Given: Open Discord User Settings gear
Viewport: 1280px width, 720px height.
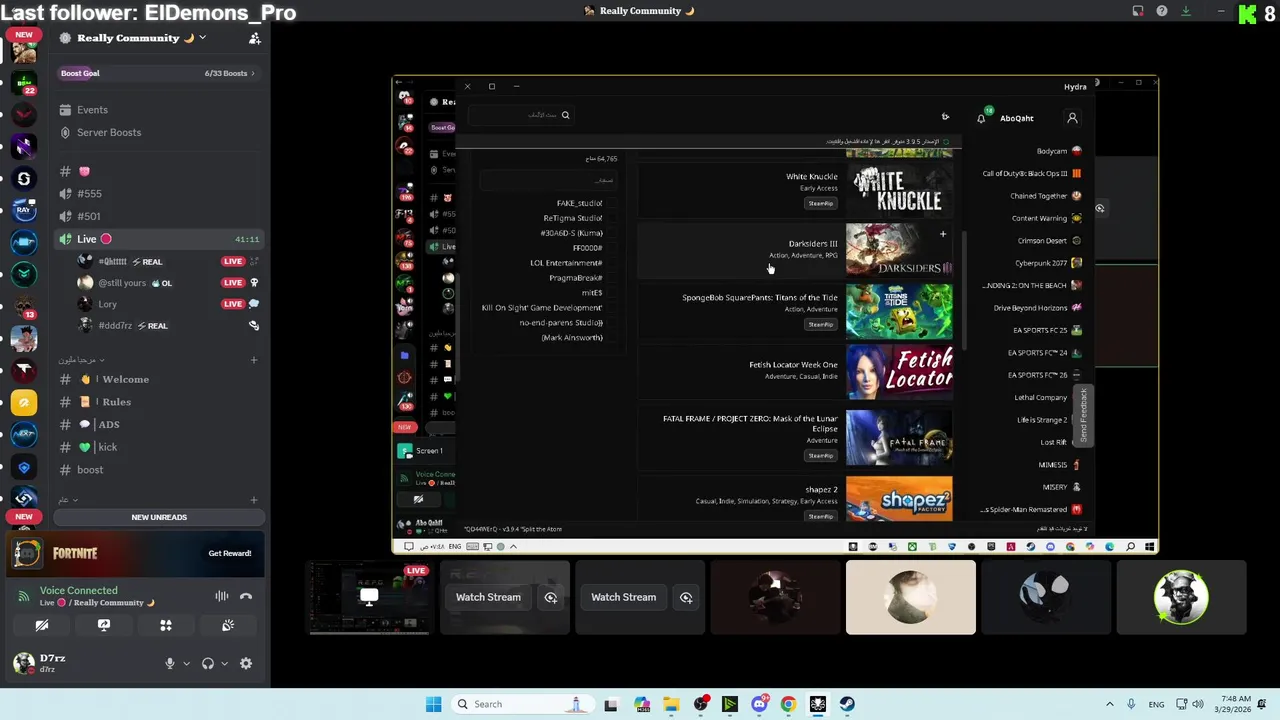Looking at the screenshot, I should (x=246, y=663).
